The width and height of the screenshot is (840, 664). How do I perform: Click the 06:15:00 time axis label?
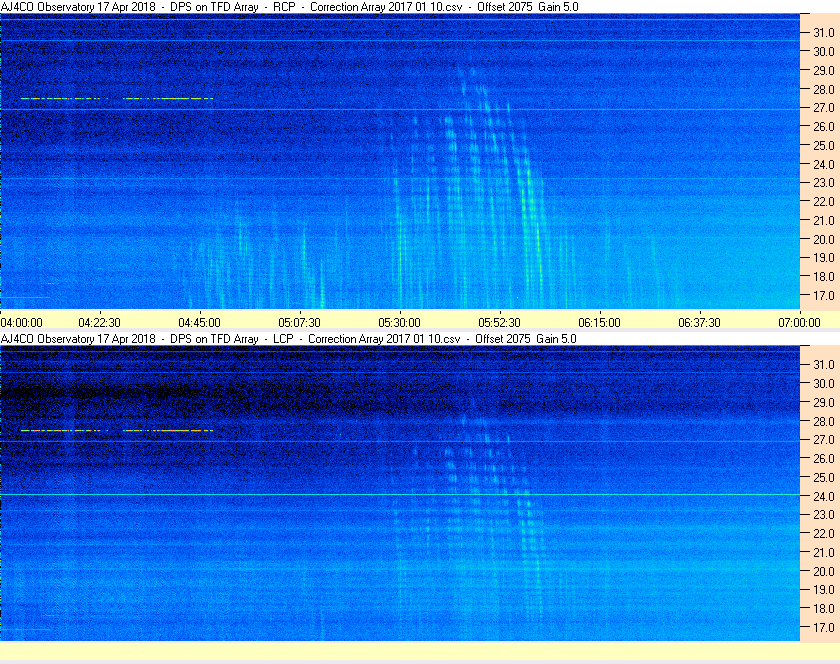click(599, 323)
